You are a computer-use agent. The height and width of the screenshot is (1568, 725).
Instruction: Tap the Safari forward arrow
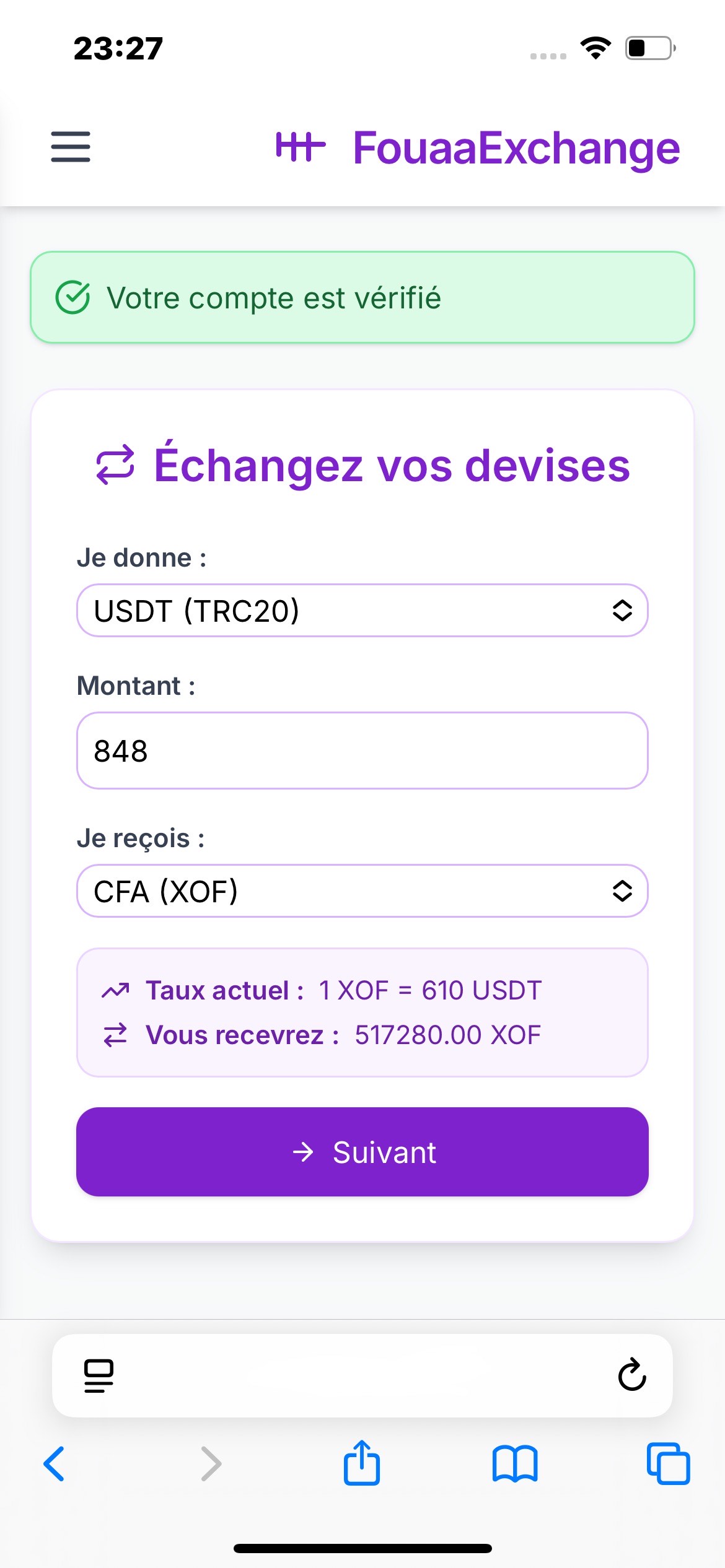click(211, 1463)
